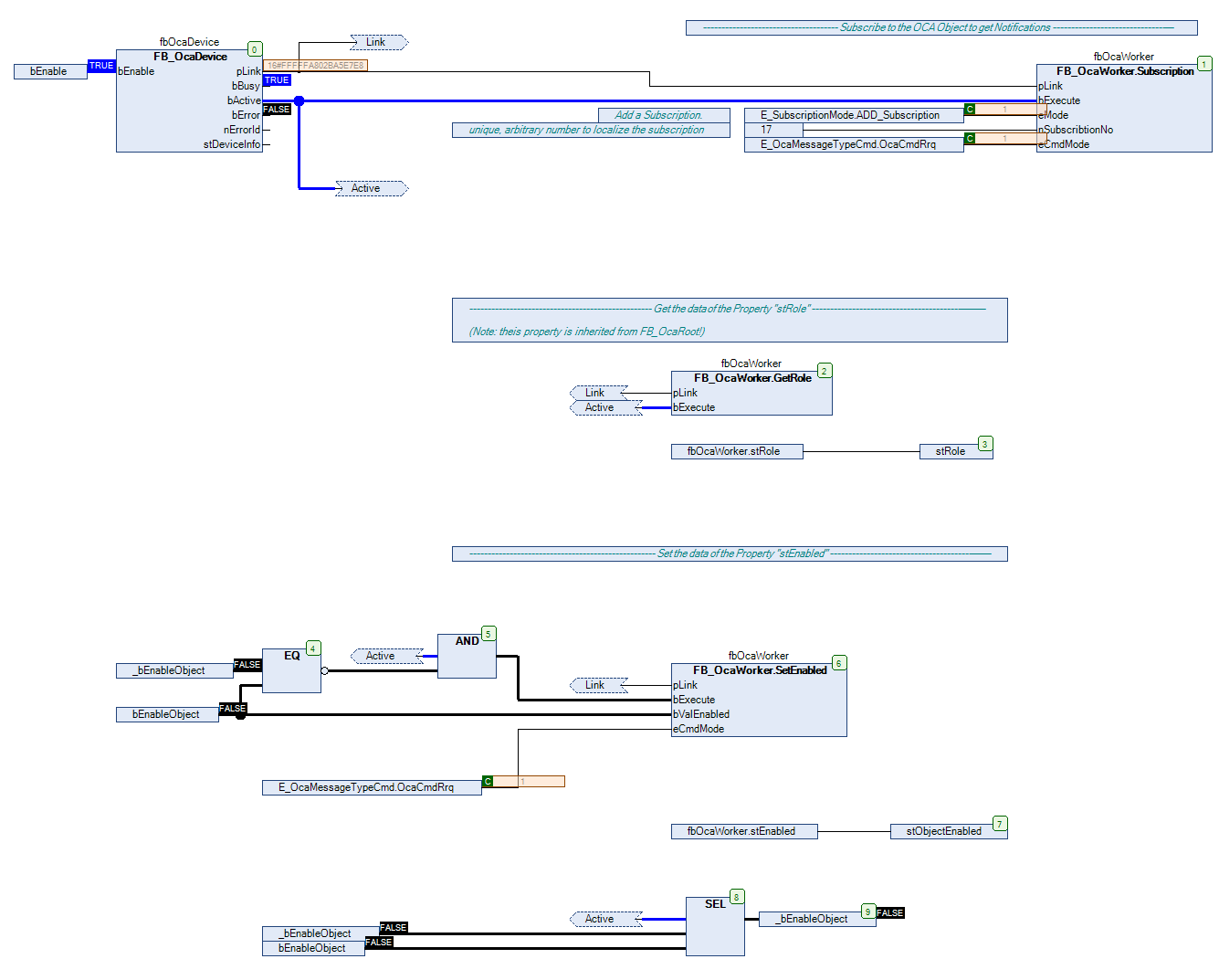Click blue junction node on bActive line
Viewport: 1219px width, 980px height.
(299, 100)
